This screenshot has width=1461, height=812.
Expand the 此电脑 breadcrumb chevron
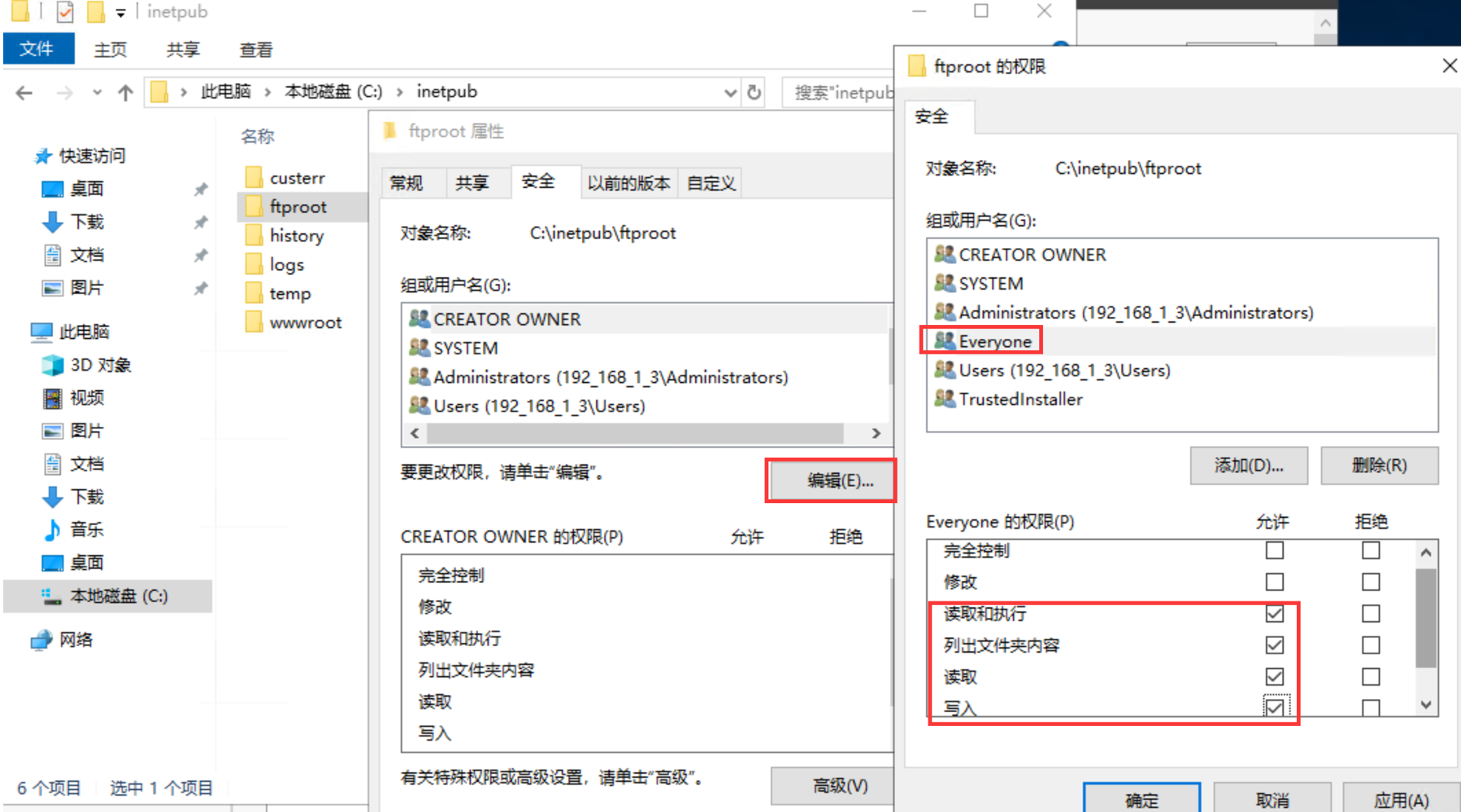click(267, 92)
